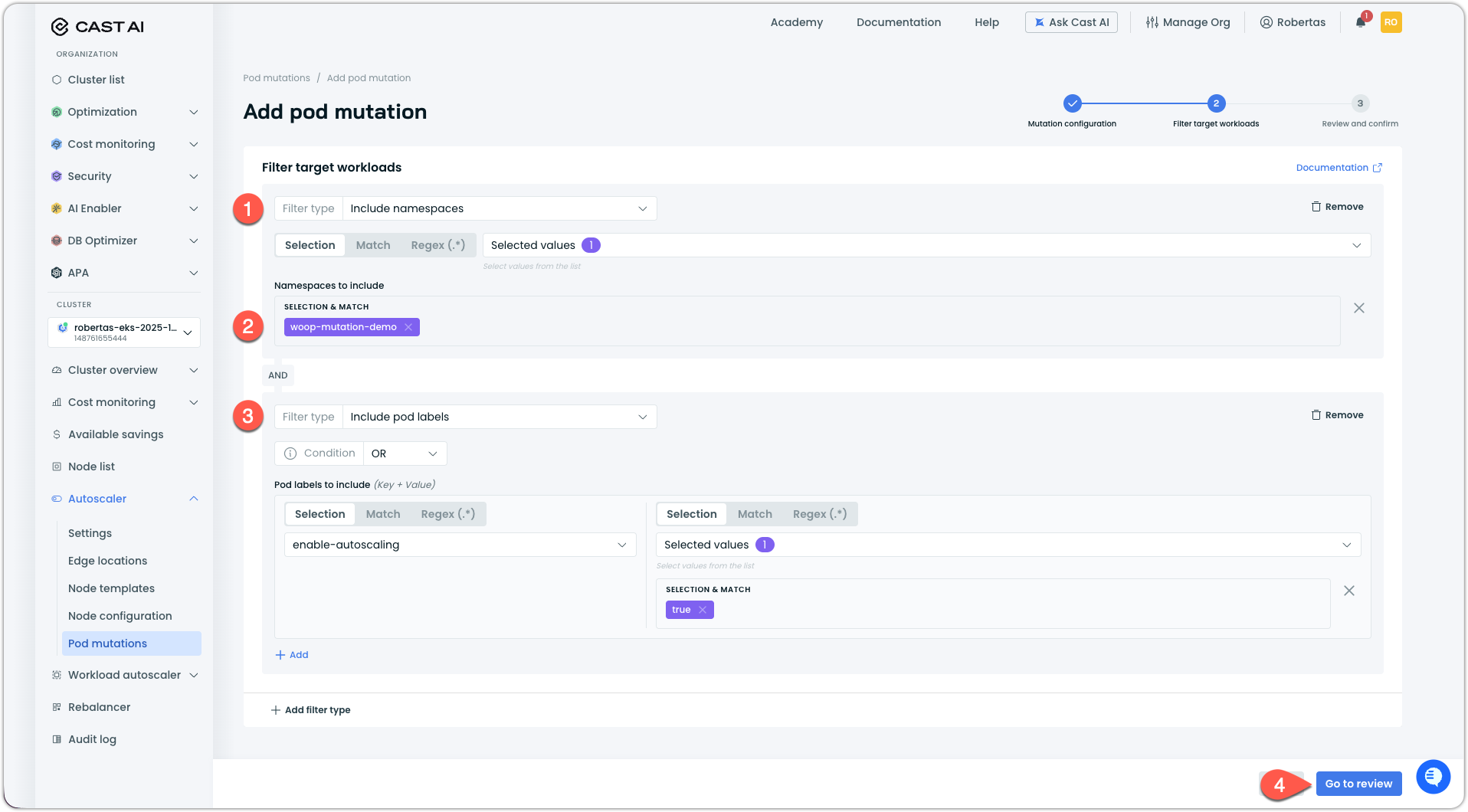Clear the pod label values selection box
This screenshot has height=812, width=1468.
click(x=1349, y=591)
